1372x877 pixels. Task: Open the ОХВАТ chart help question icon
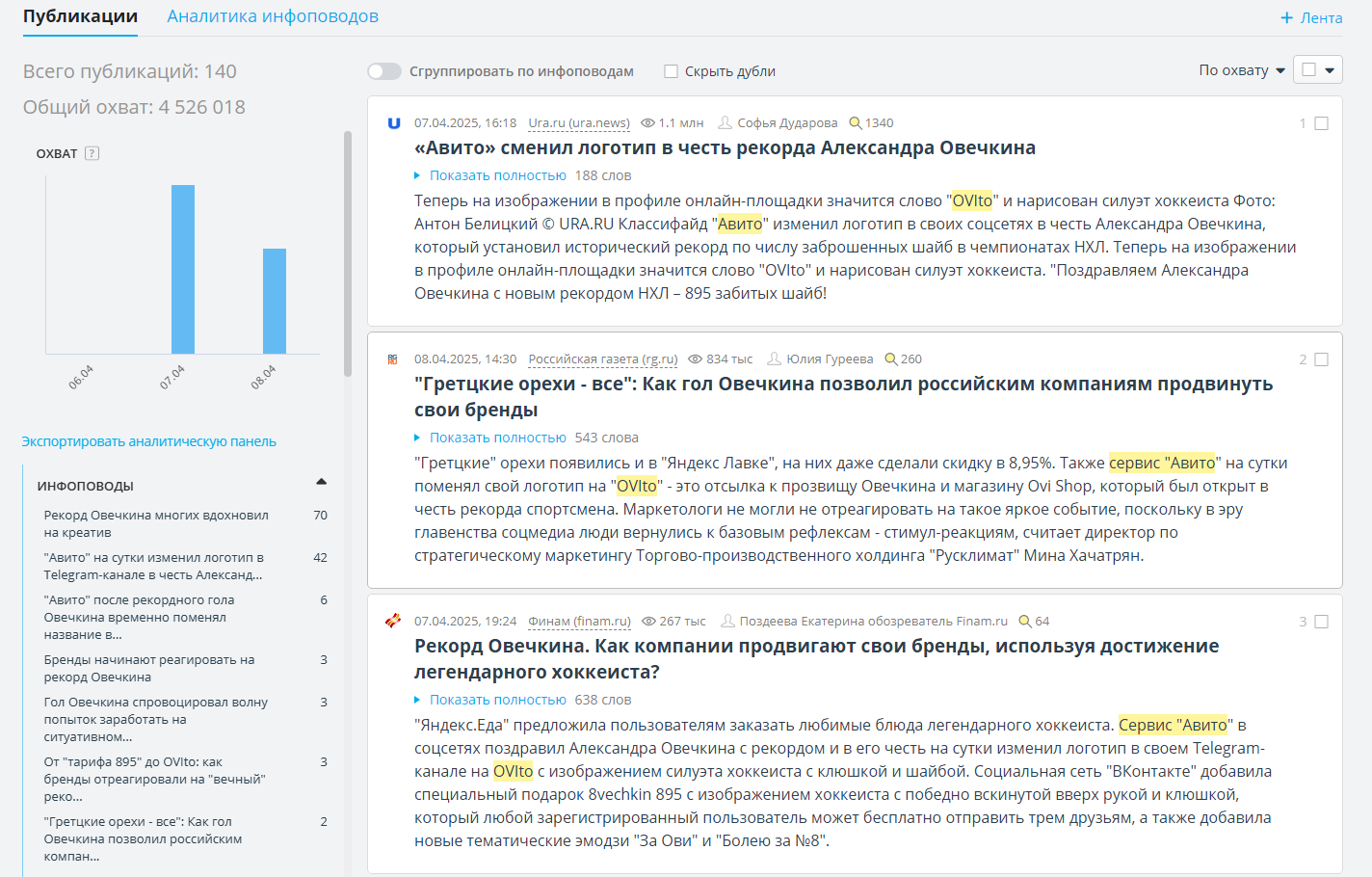click(92, 153)
